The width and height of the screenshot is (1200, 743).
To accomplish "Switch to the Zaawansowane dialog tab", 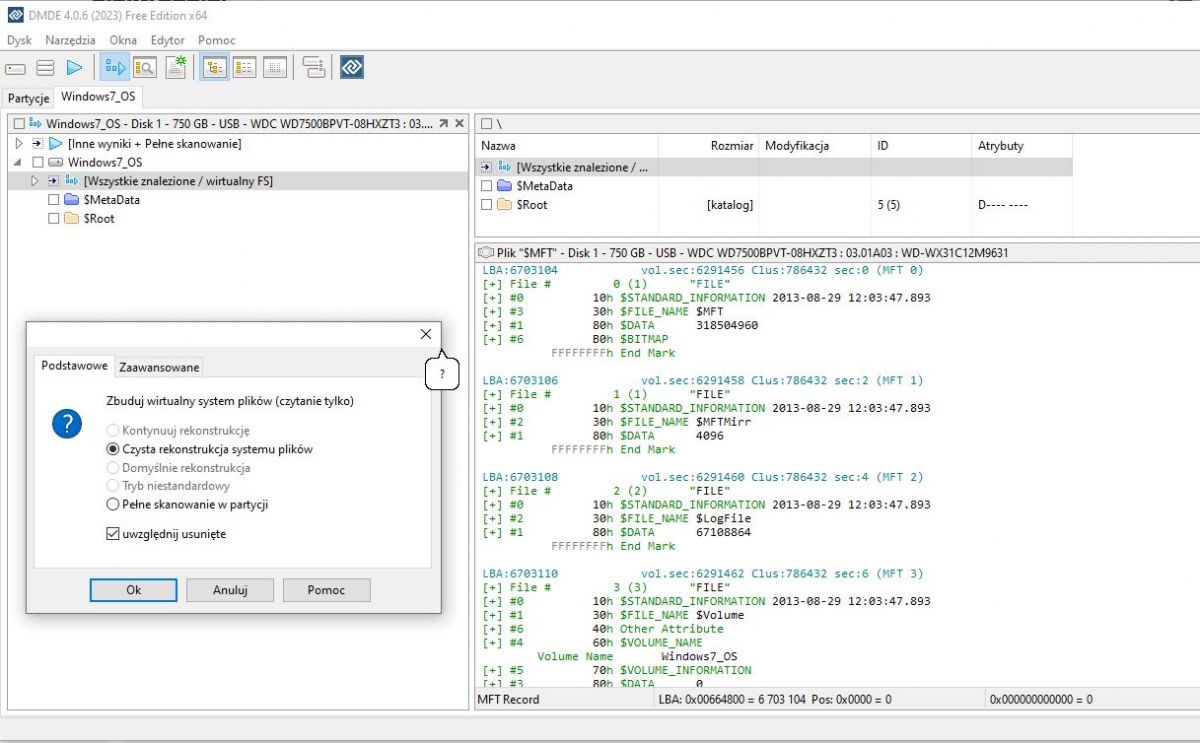I will pyautogui.click(x=159, y=367).
